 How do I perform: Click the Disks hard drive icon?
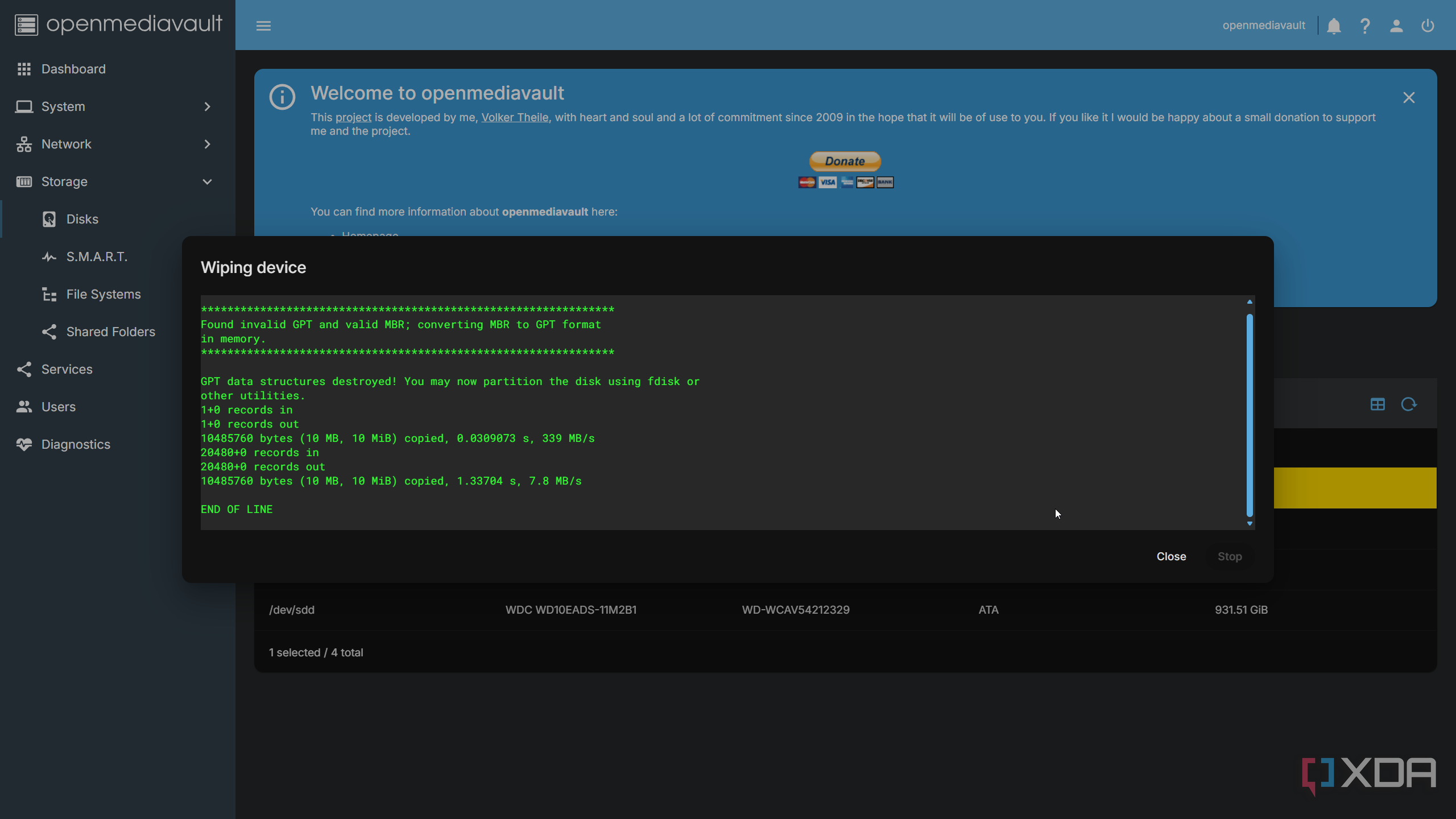click(x=49, y=219)
